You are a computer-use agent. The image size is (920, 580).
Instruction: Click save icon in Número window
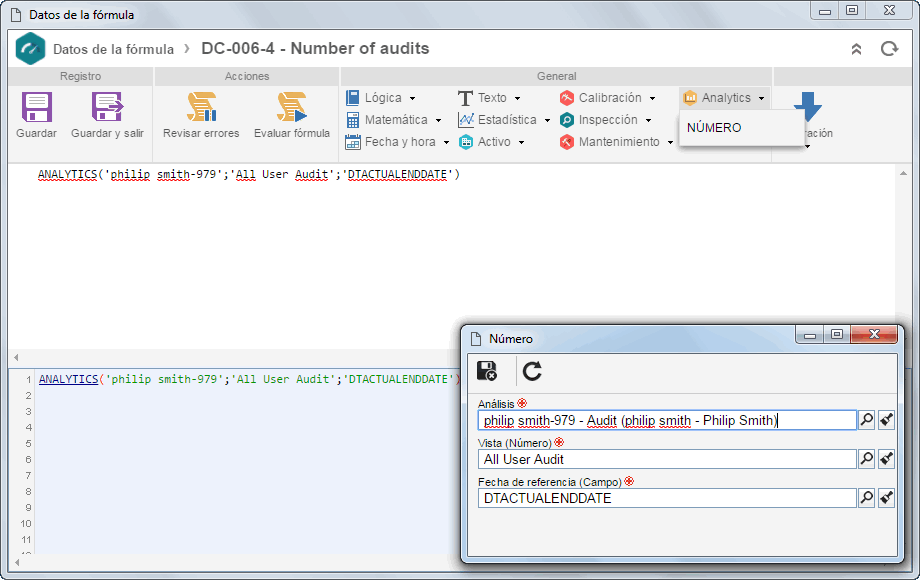point(487,371)
